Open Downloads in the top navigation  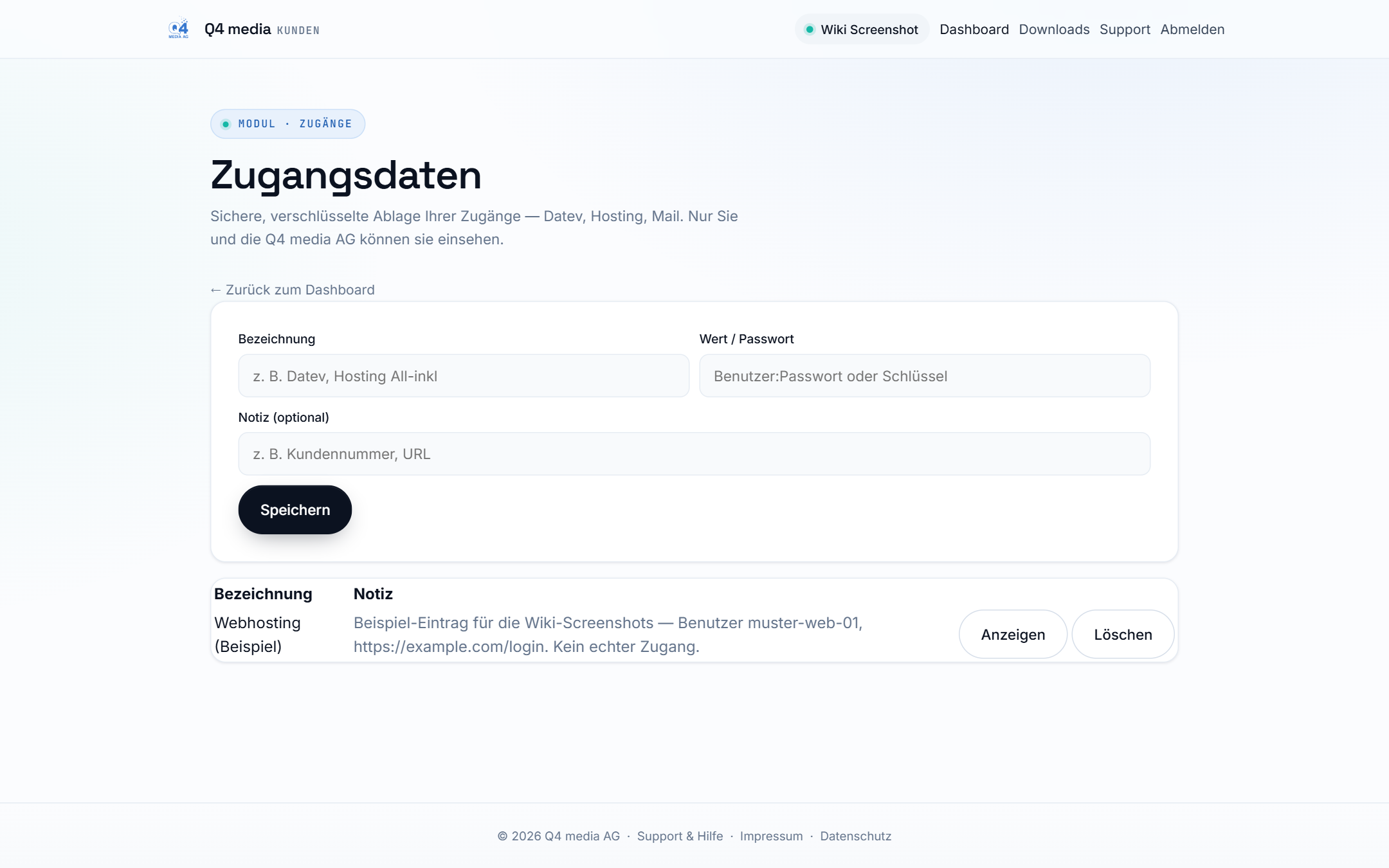[x=1054, y=30]
